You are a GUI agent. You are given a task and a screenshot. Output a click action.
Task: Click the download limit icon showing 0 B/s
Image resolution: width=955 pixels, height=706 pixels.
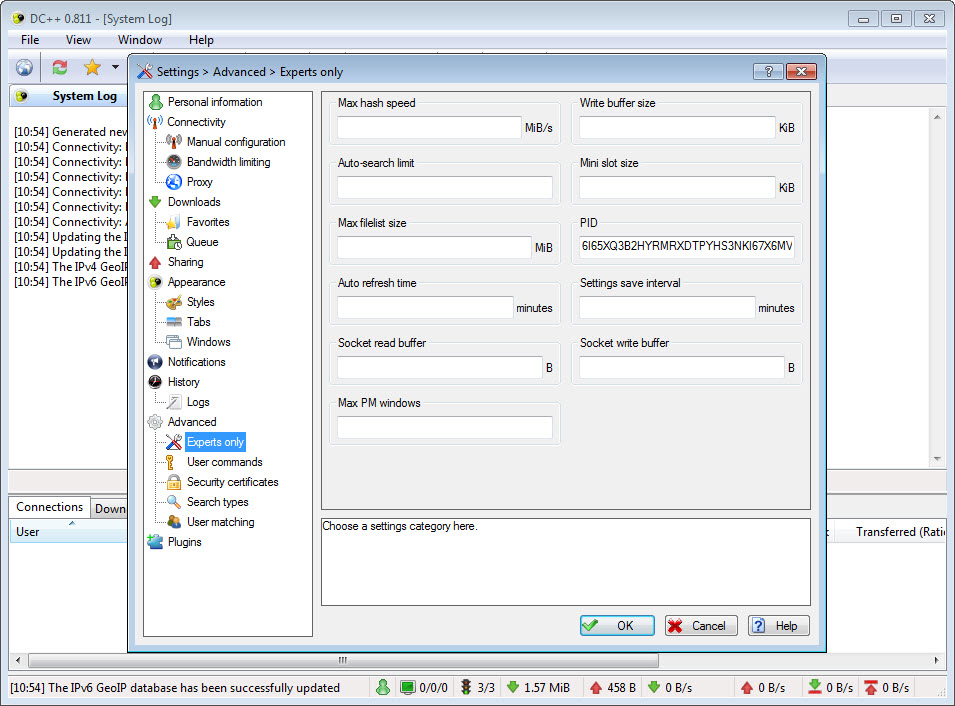tap(816, 687)
